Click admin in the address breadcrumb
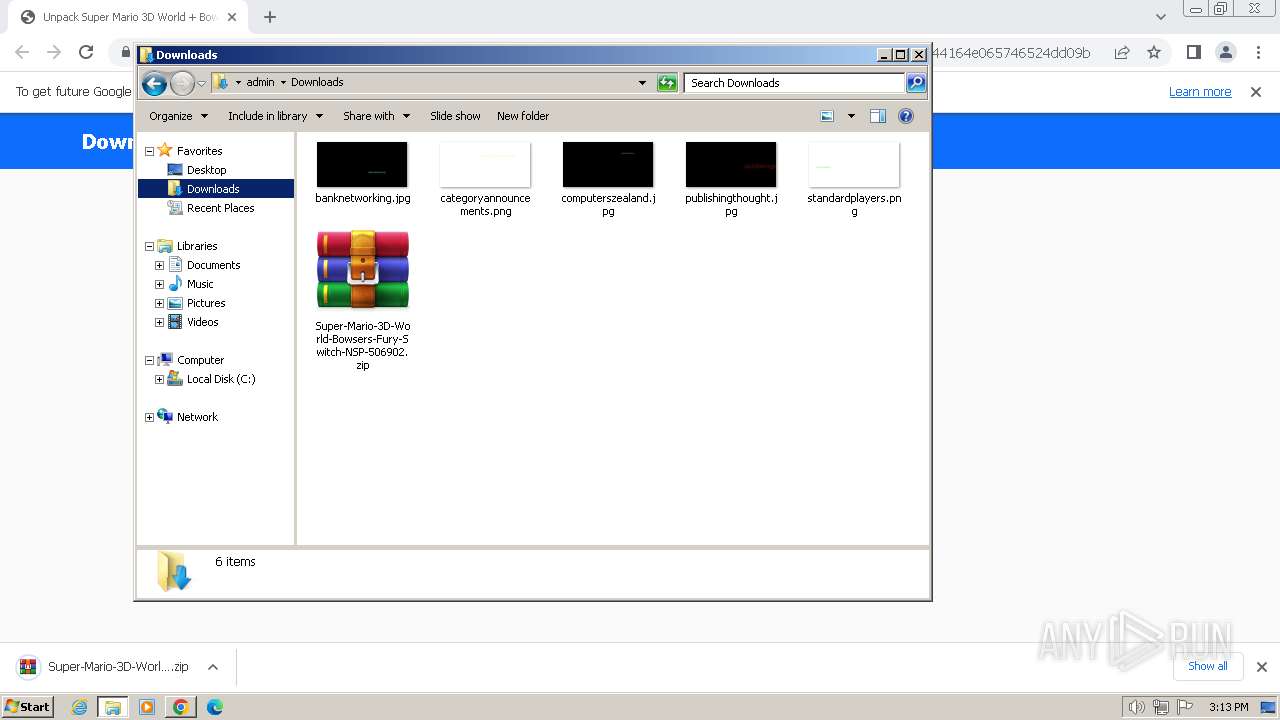 point(260,83)
